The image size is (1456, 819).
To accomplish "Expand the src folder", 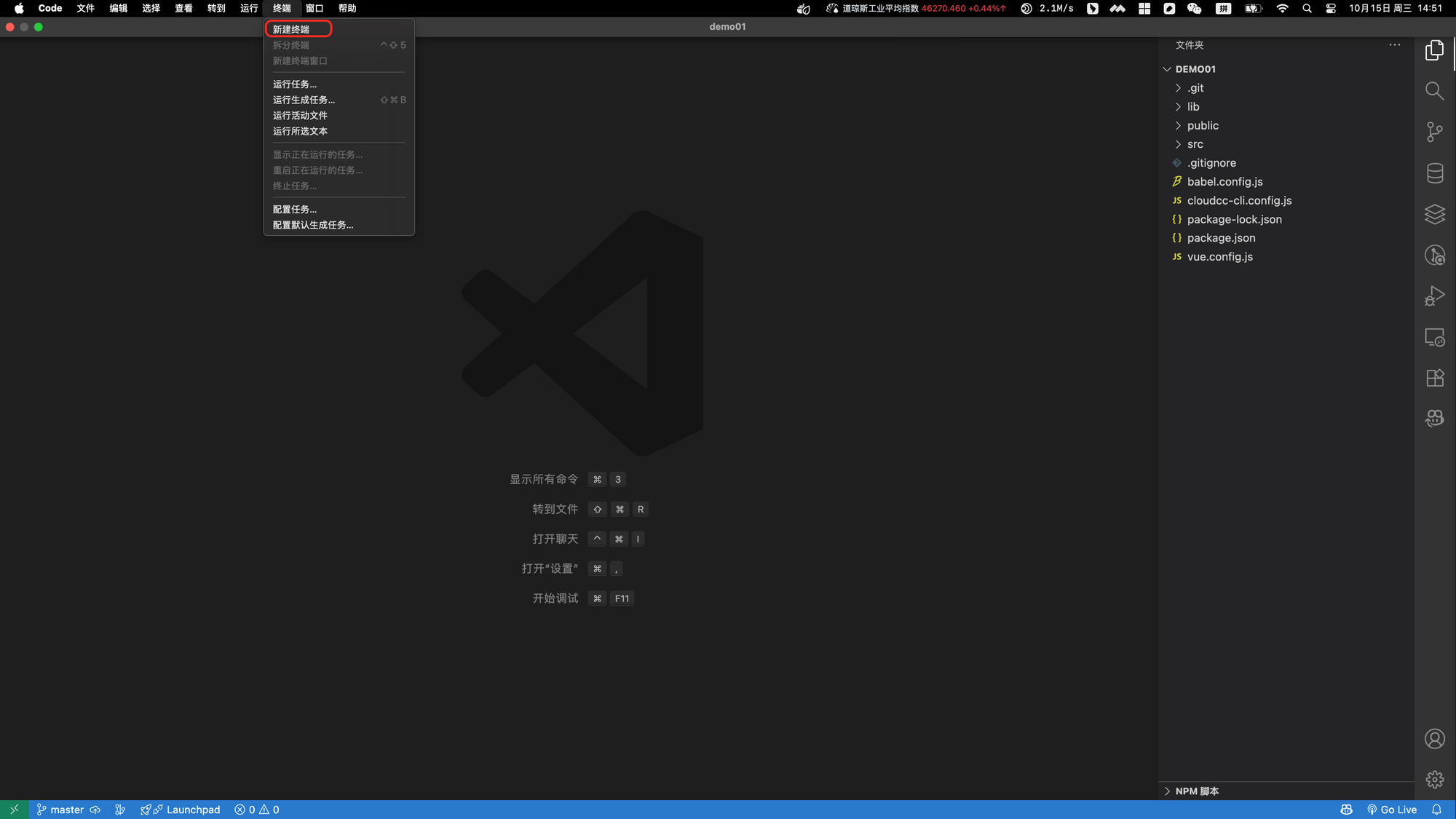I will (1195, 144).
